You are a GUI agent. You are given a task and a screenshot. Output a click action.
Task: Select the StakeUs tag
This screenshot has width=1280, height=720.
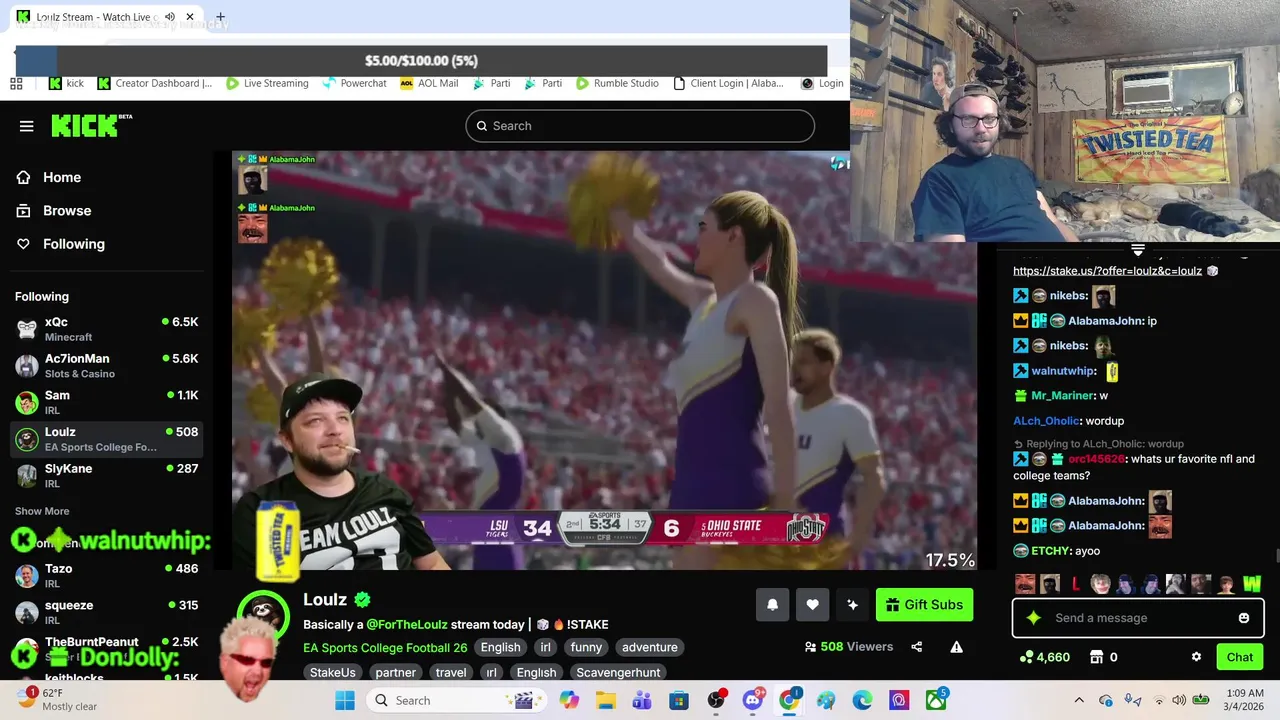333,672
